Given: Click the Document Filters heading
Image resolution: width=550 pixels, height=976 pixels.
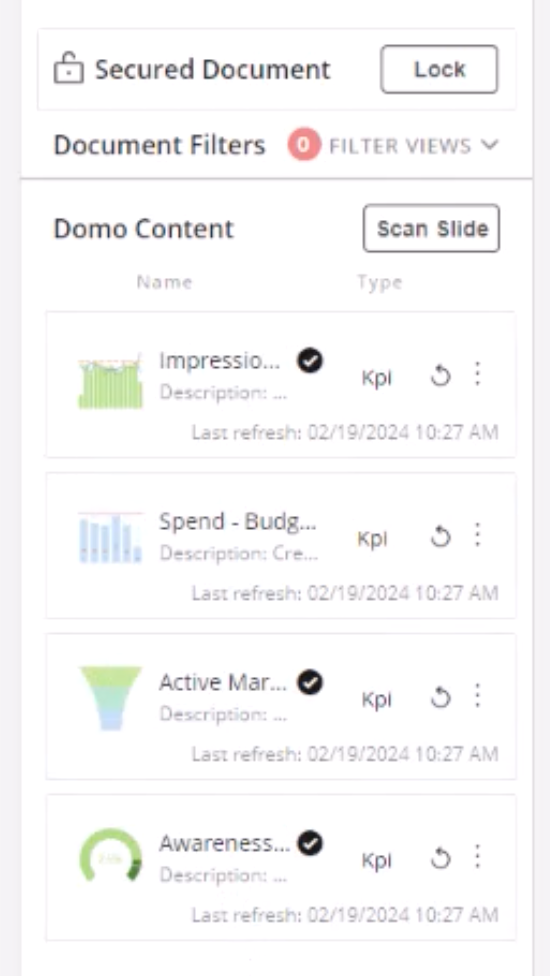Looking at the screenshot, I should click(159, 145).
